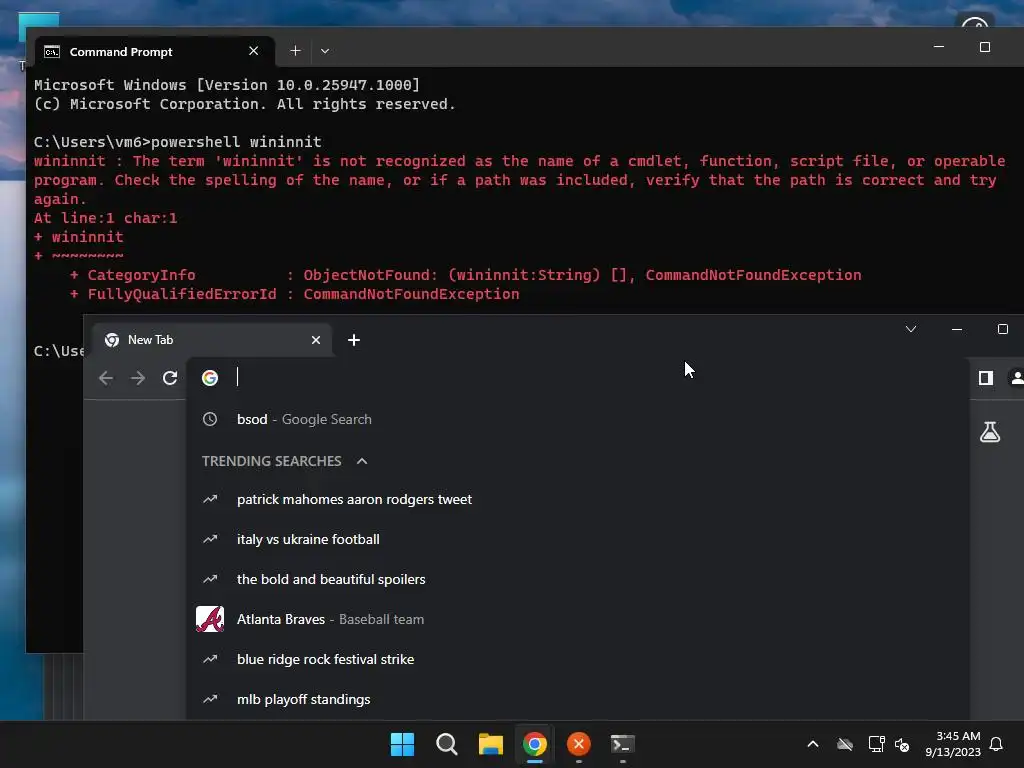The width and height of the screenshot is (1024, 768).
Task: Select the bsod Google Search suggestion
Action: point(578,419)
